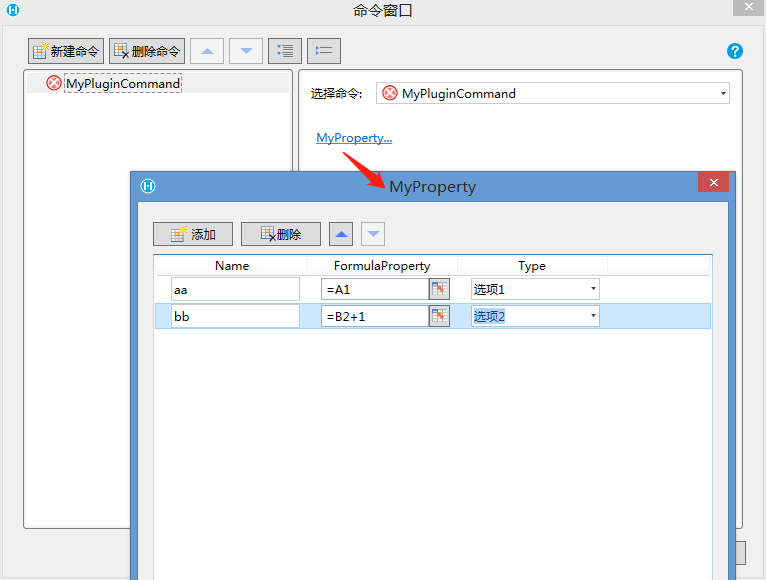This screenshot has width=766, height=580.
Task: Edit the formula field =B2+1
Action: pos(375,316)
